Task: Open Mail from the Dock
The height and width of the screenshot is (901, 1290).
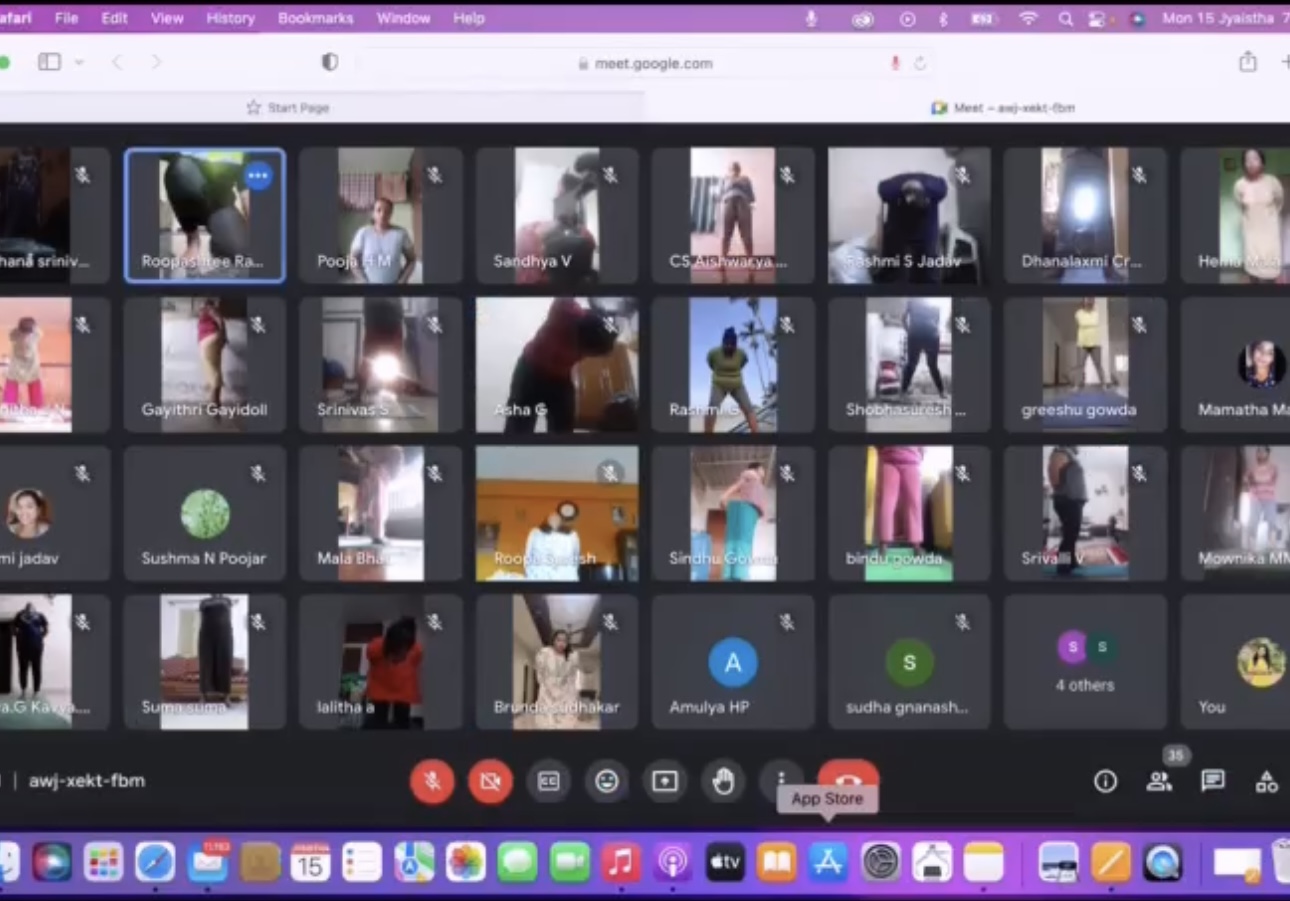Action: point(207,862)
